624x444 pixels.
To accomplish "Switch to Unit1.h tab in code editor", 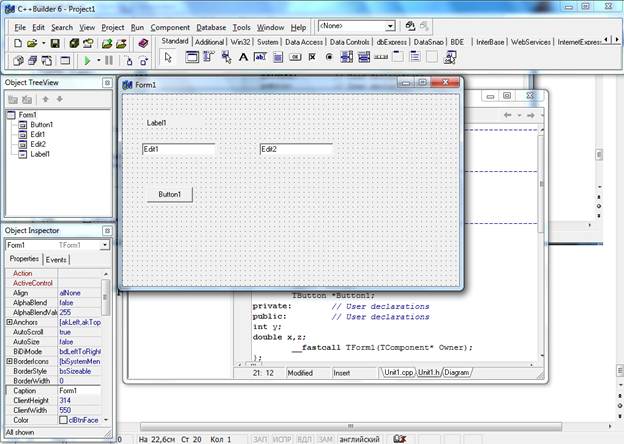I will (x=429, y=372).
